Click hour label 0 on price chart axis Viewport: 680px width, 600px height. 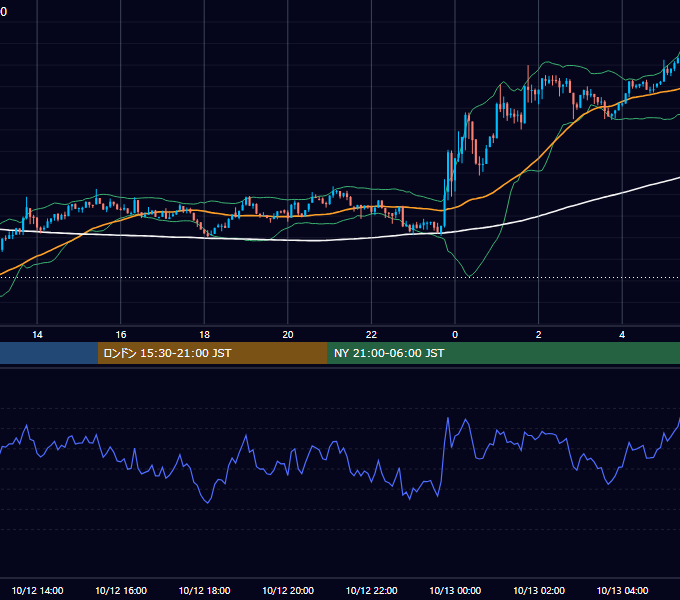tap(455, 335)
